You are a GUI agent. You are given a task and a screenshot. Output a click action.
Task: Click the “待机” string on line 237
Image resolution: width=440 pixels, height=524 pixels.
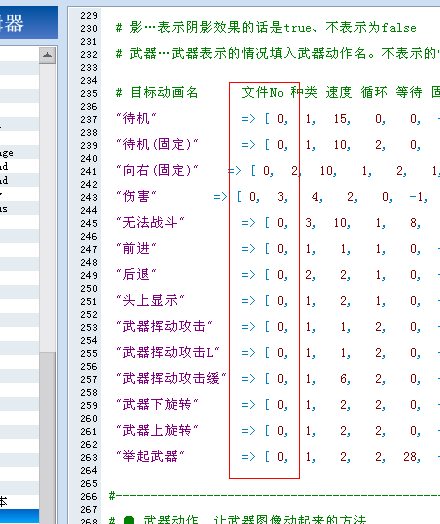136,119
